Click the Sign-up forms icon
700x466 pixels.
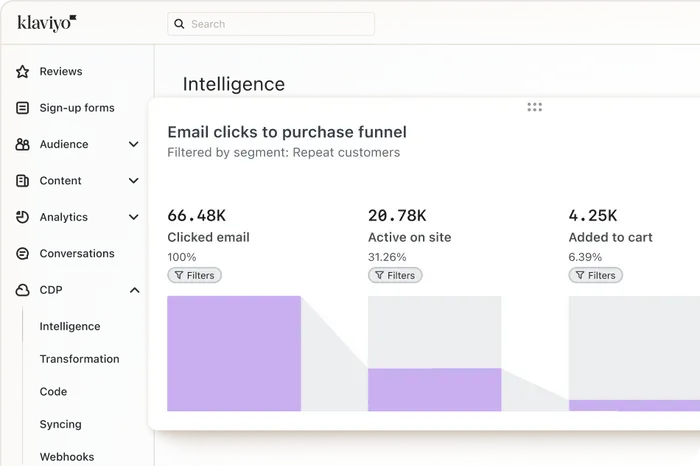tap(23, 108)
